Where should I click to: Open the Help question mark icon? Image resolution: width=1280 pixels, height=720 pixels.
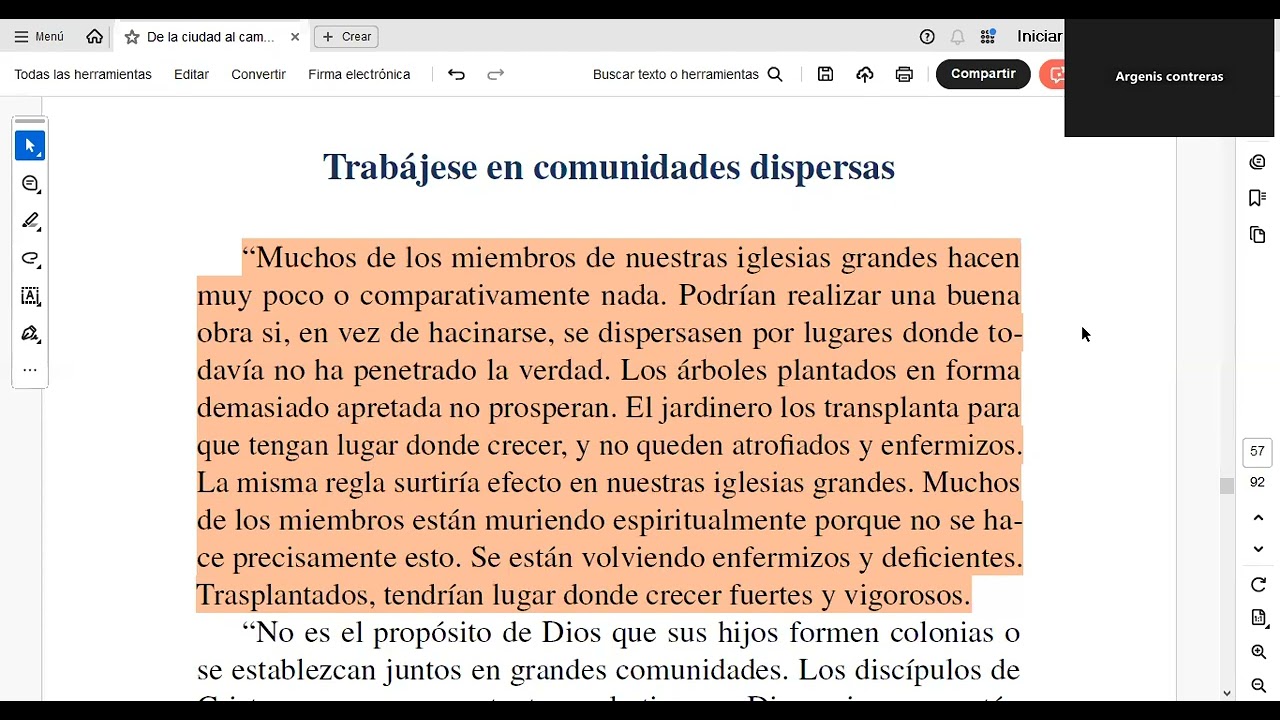(927, 37)
